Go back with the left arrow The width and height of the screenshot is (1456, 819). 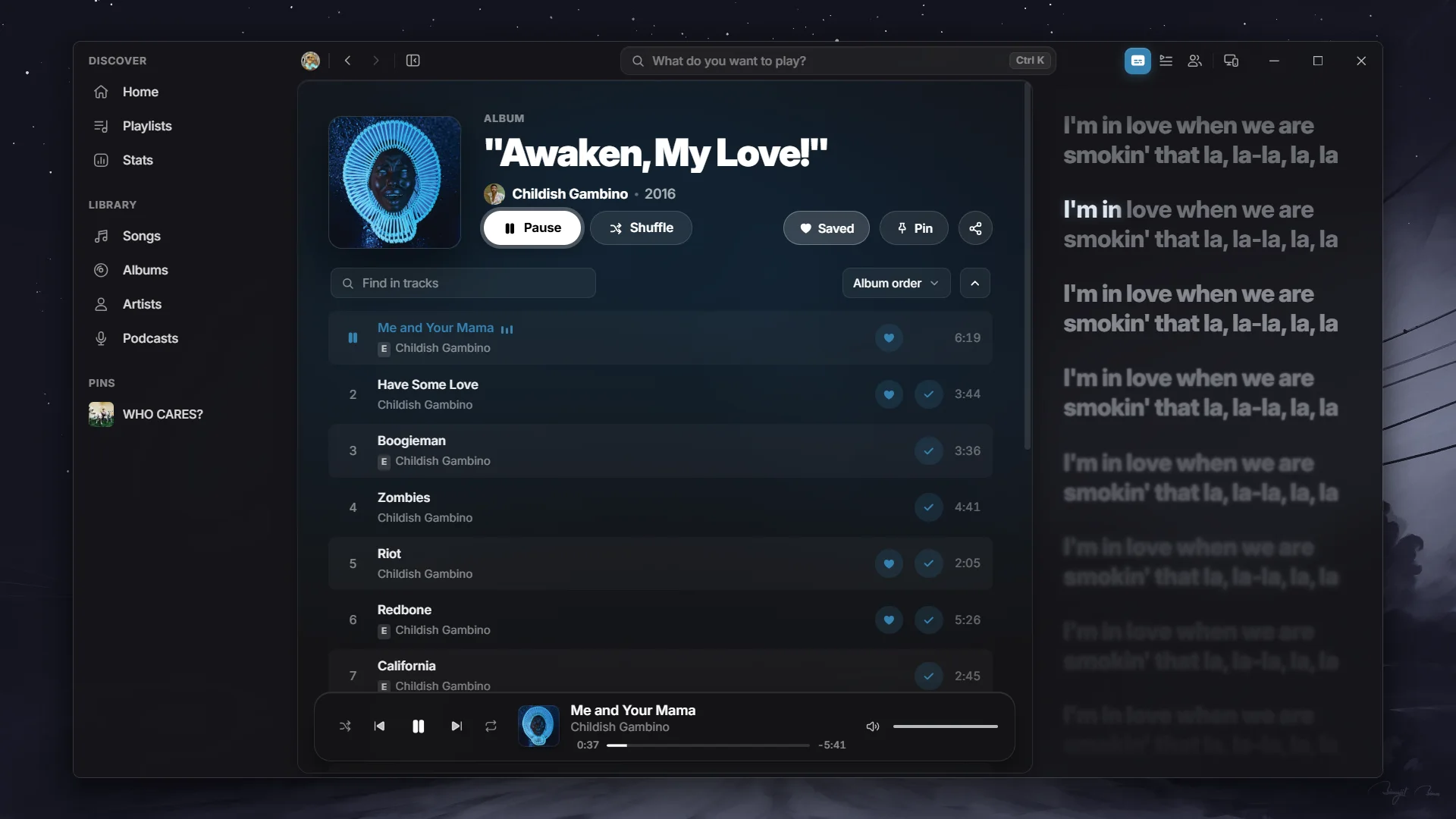[347, 61]
